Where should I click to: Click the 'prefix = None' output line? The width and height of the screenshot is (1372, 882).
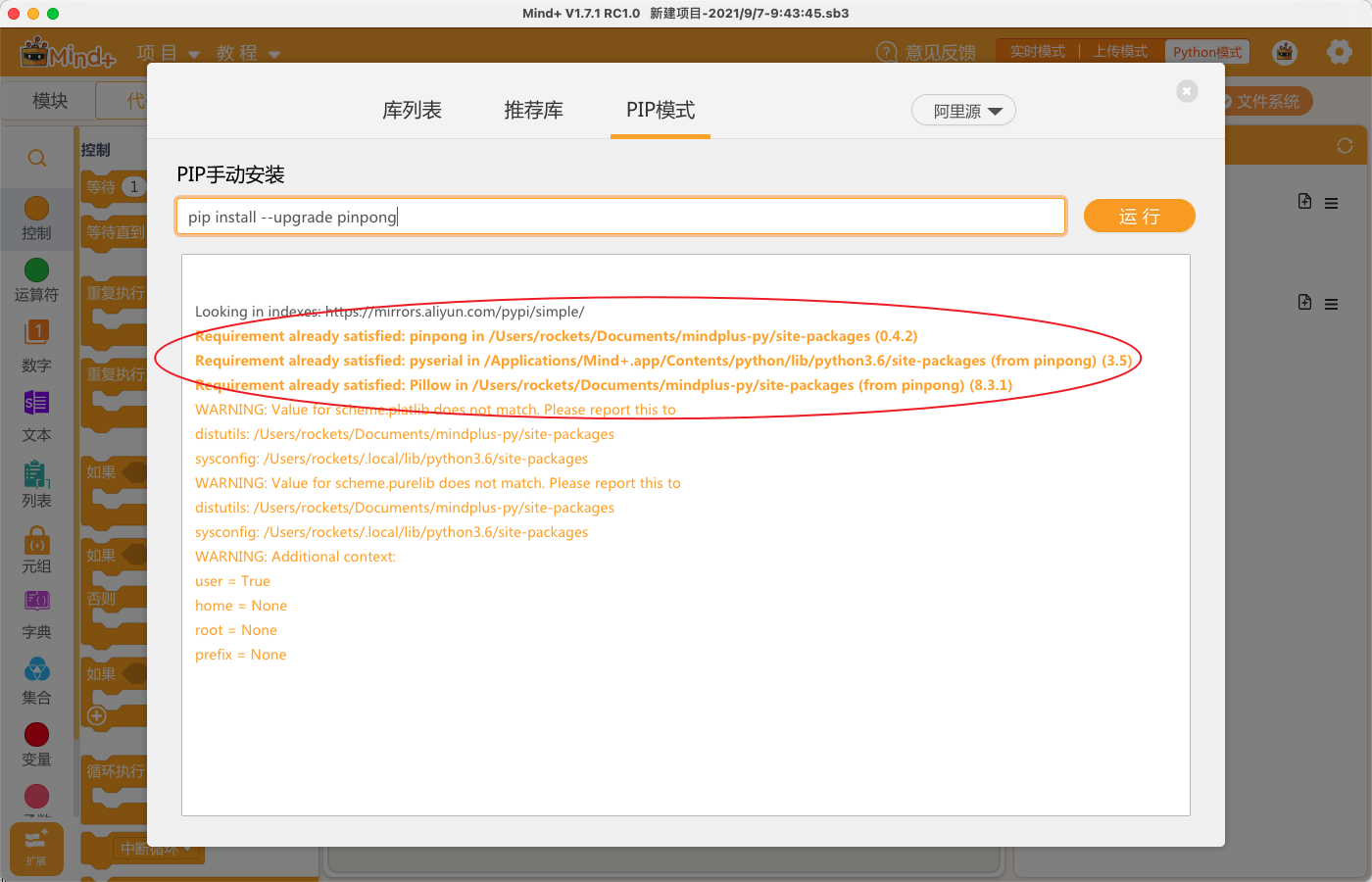point(240,655)
